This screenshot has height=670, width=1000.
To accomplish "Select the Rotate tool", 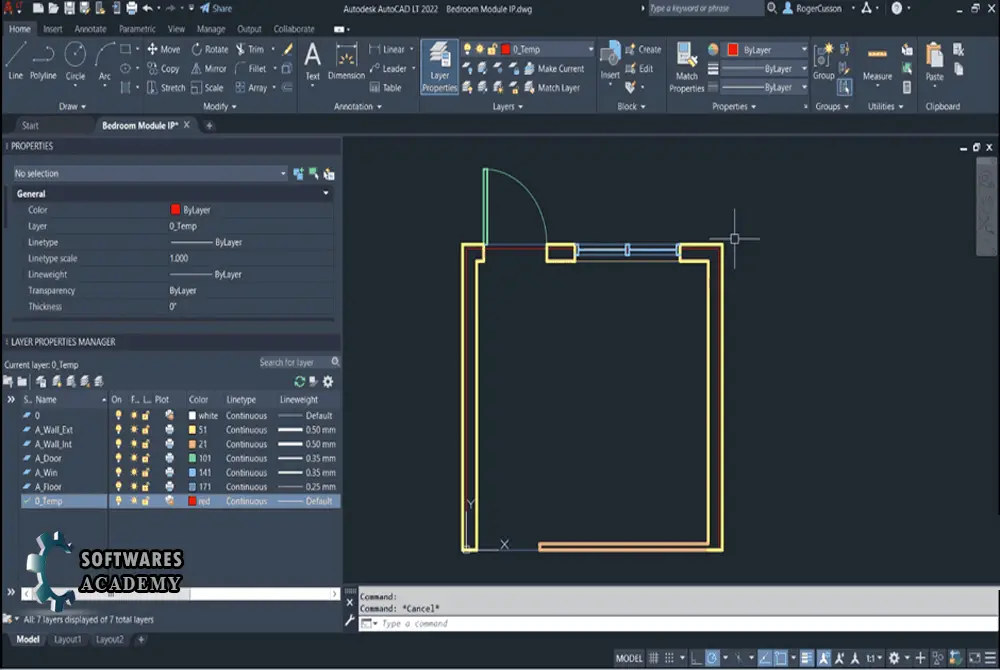I will tap(210, 49).
